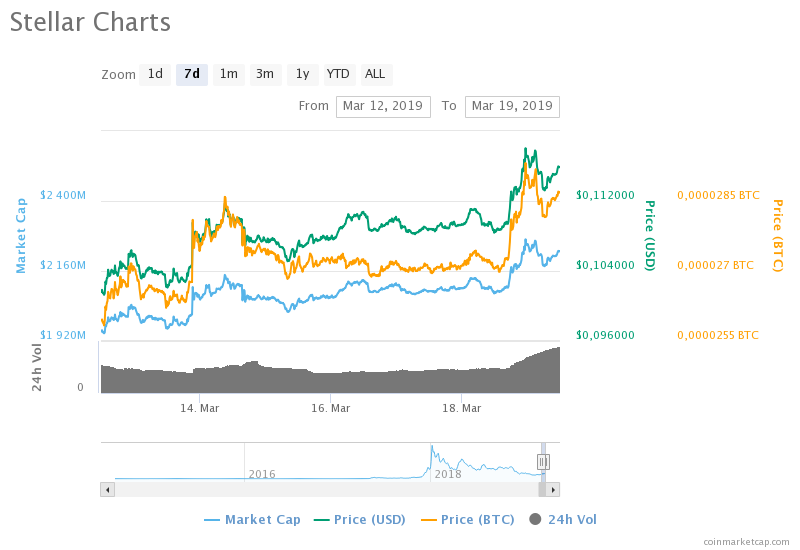Click the $2 160M axis value
Screen dimensions: 800x550
(x=63, y=265)
